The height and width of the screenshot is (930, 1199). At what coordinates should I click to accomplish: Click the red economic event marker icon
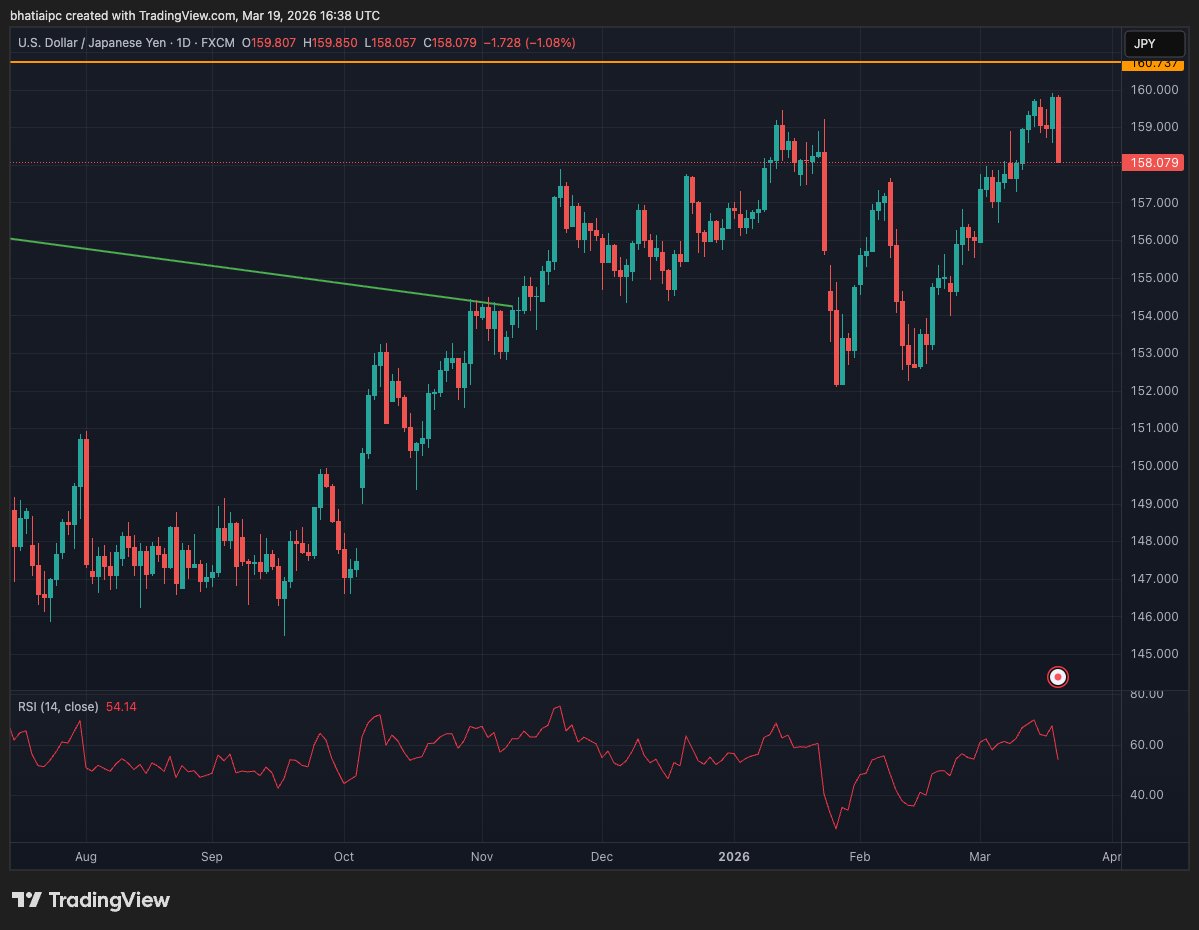[x=1058, y=677]
